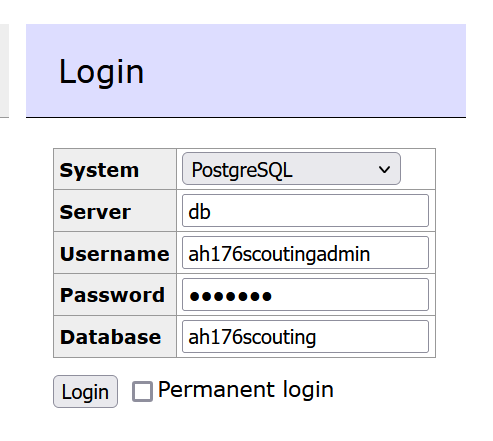Click empty space right of System dropdown

point(418,169)
